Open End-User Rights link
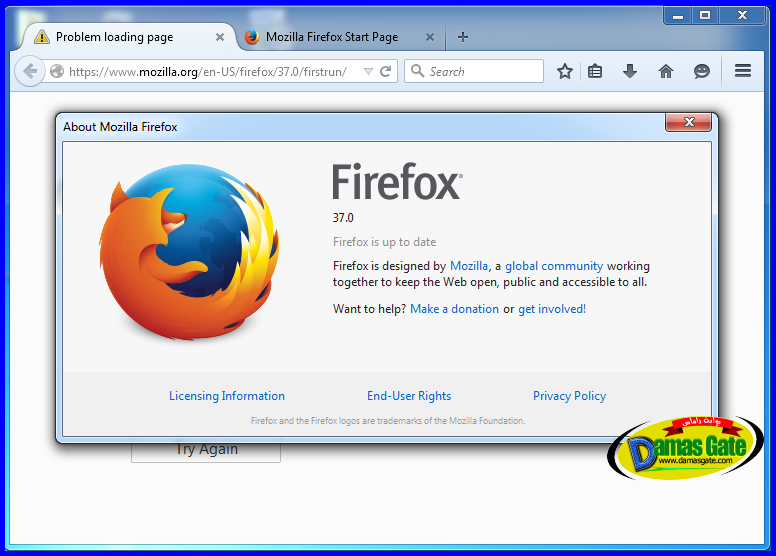The height and width of the screenshot is (556, 776). tap(409, 396)
